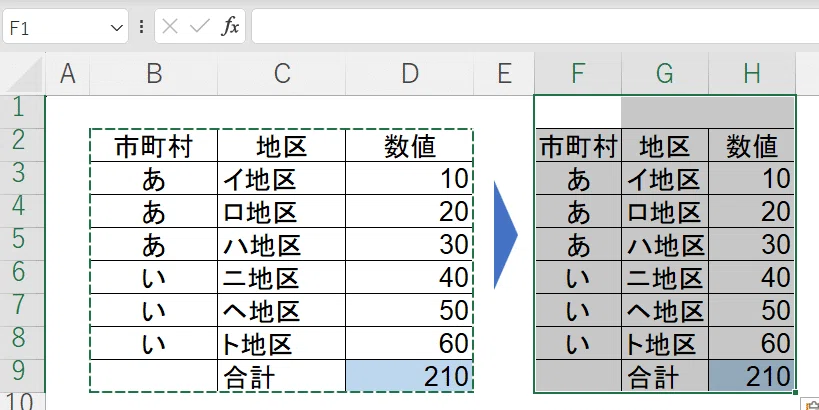
Task: Click cell C6 containing ニ地区
Action: [282, 277]
